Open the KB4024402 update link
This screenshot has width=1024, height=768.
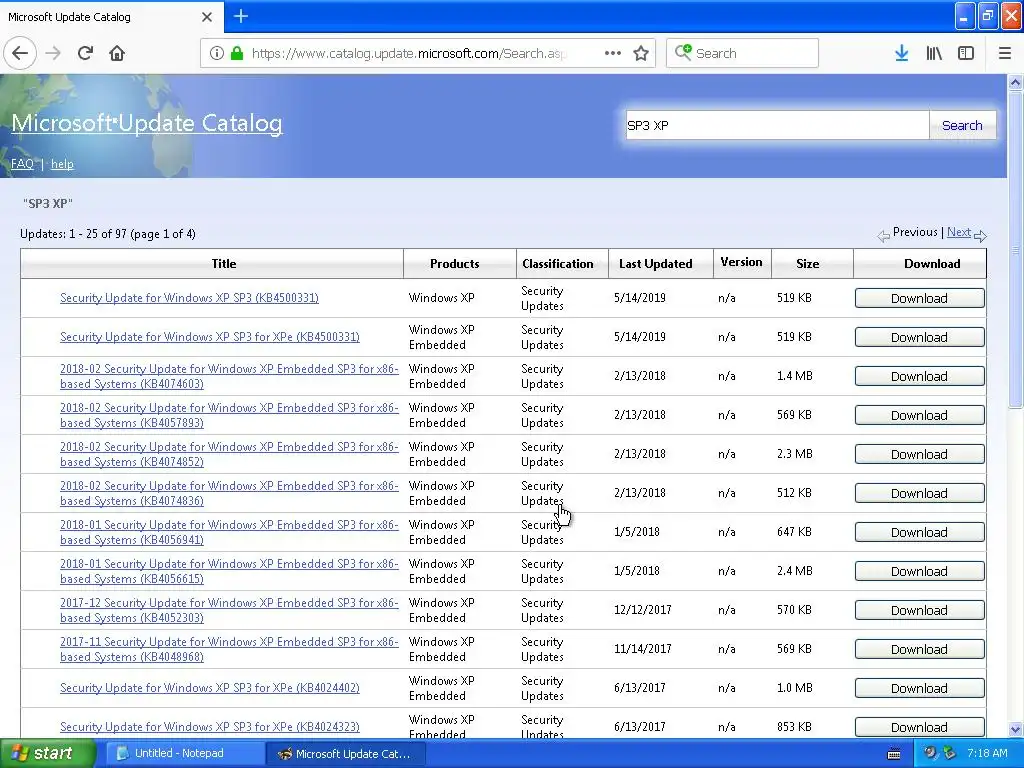[x=210, y=688]
